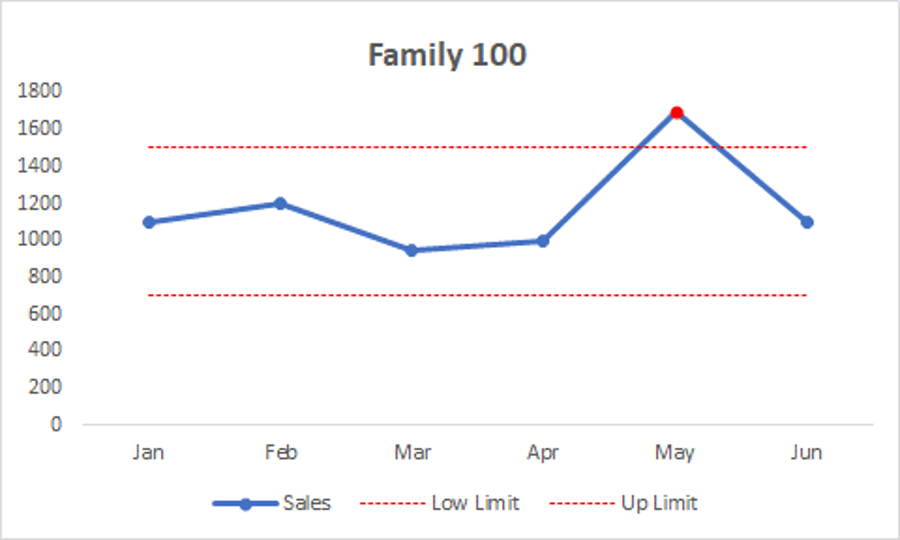Click the Up Limit dashed legend icon
This screenshot has width=900, height=540.
coord(581,503)
